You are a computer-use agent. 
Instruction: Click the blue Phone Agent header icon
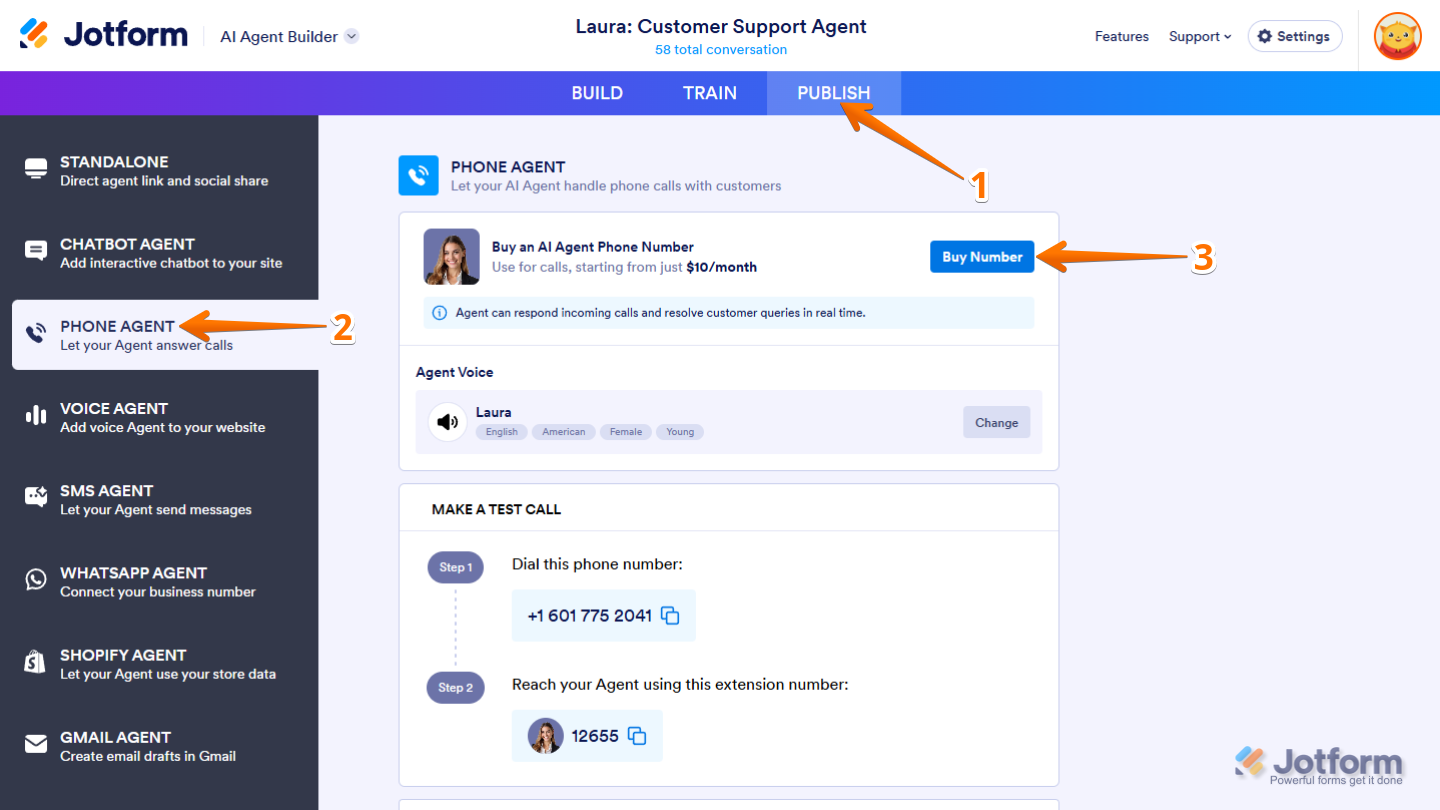pos(418,175)
